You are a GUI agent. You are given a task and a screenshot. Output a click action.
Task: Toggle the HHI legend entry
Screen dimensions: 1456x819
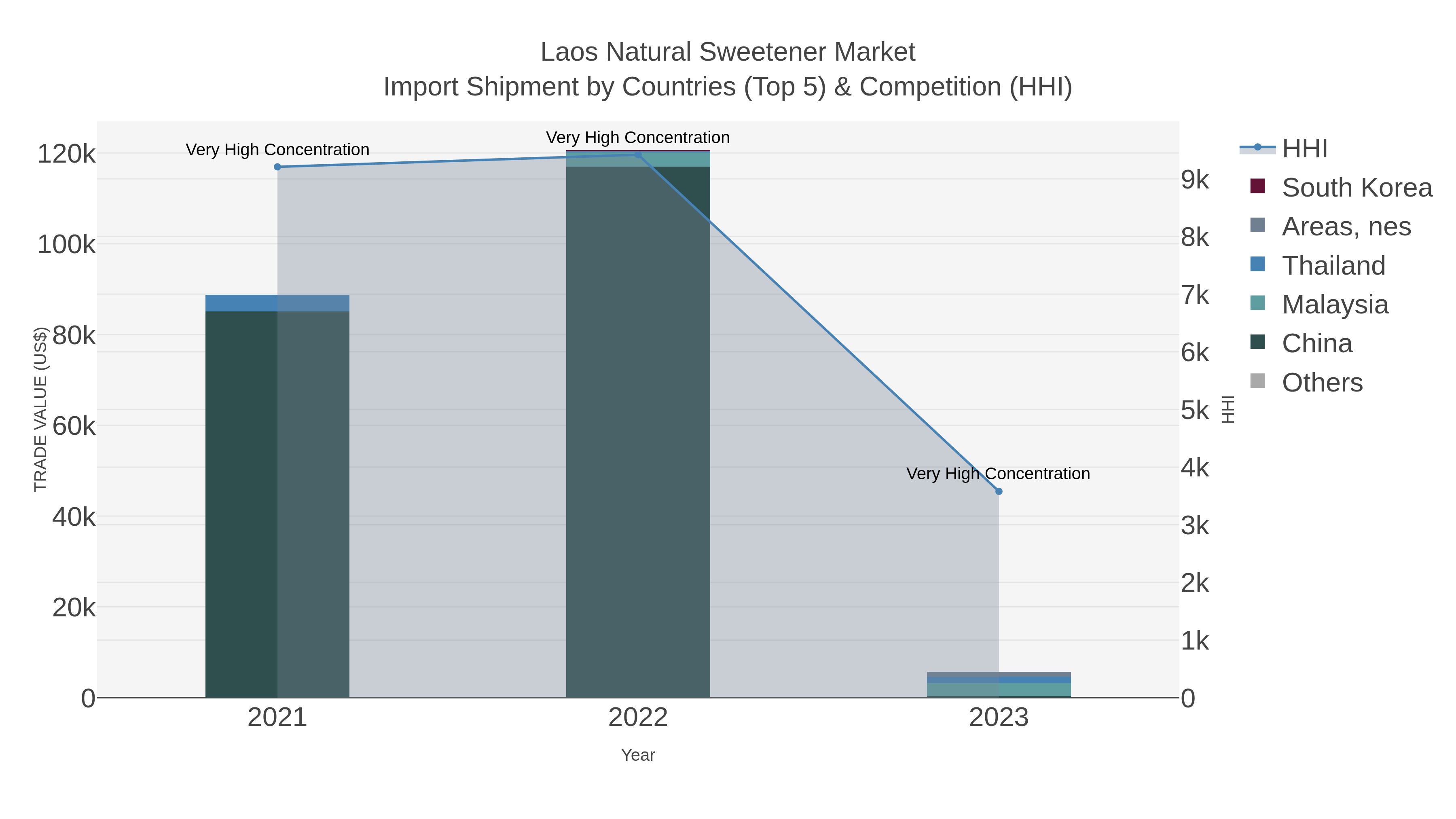[1284, 149]
